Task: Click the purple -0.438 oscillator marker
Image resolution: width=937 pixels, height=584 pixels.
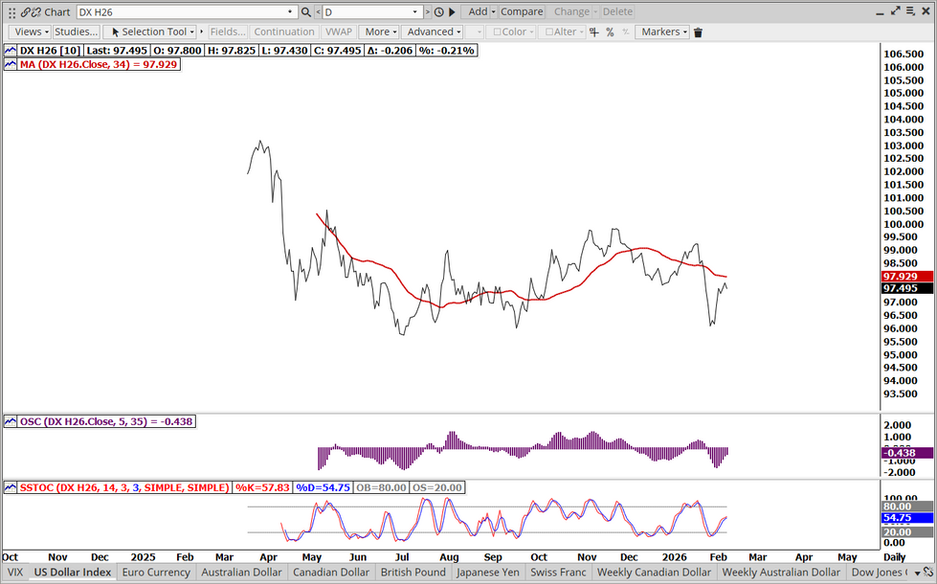Action: 907,453
